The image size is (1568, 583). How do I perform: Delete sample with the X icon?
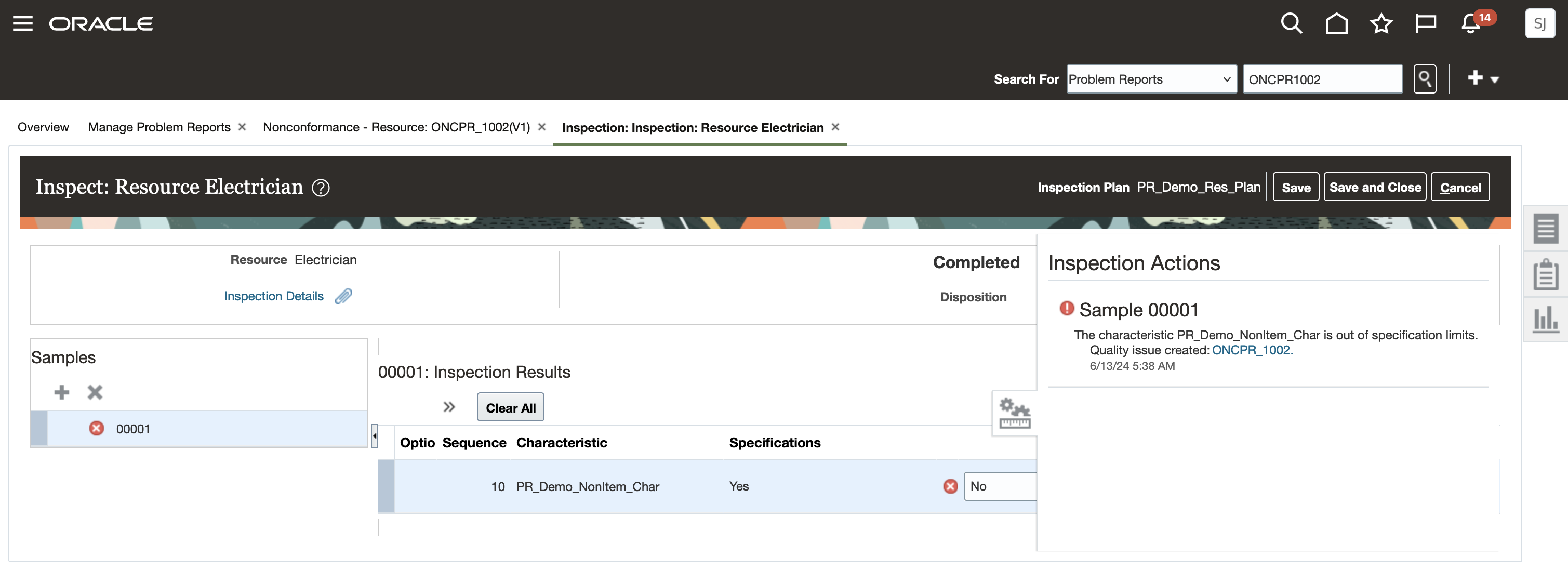[95, 392]
